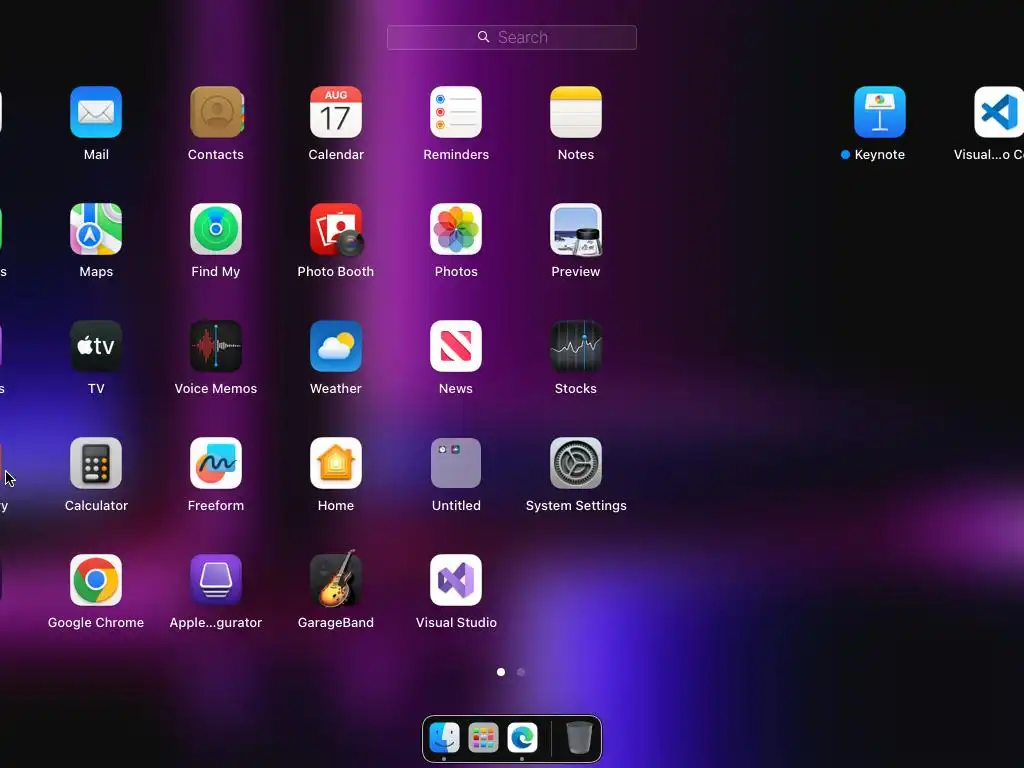The height and width of the screenshot is (768, 1024).
Task: Open the Reminders app
Action: (456, 112)
